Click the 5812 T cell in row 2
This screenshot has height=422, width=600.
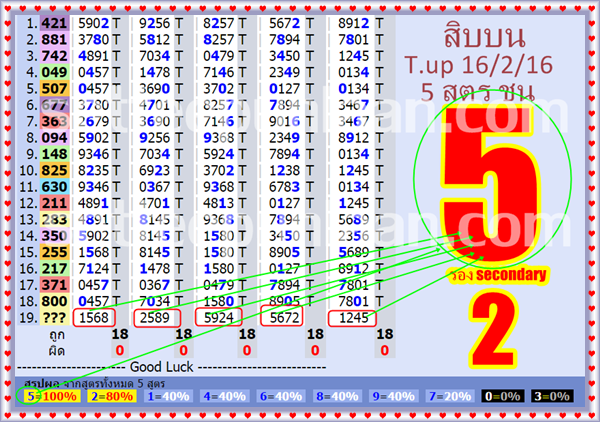(x=161, y=39)
